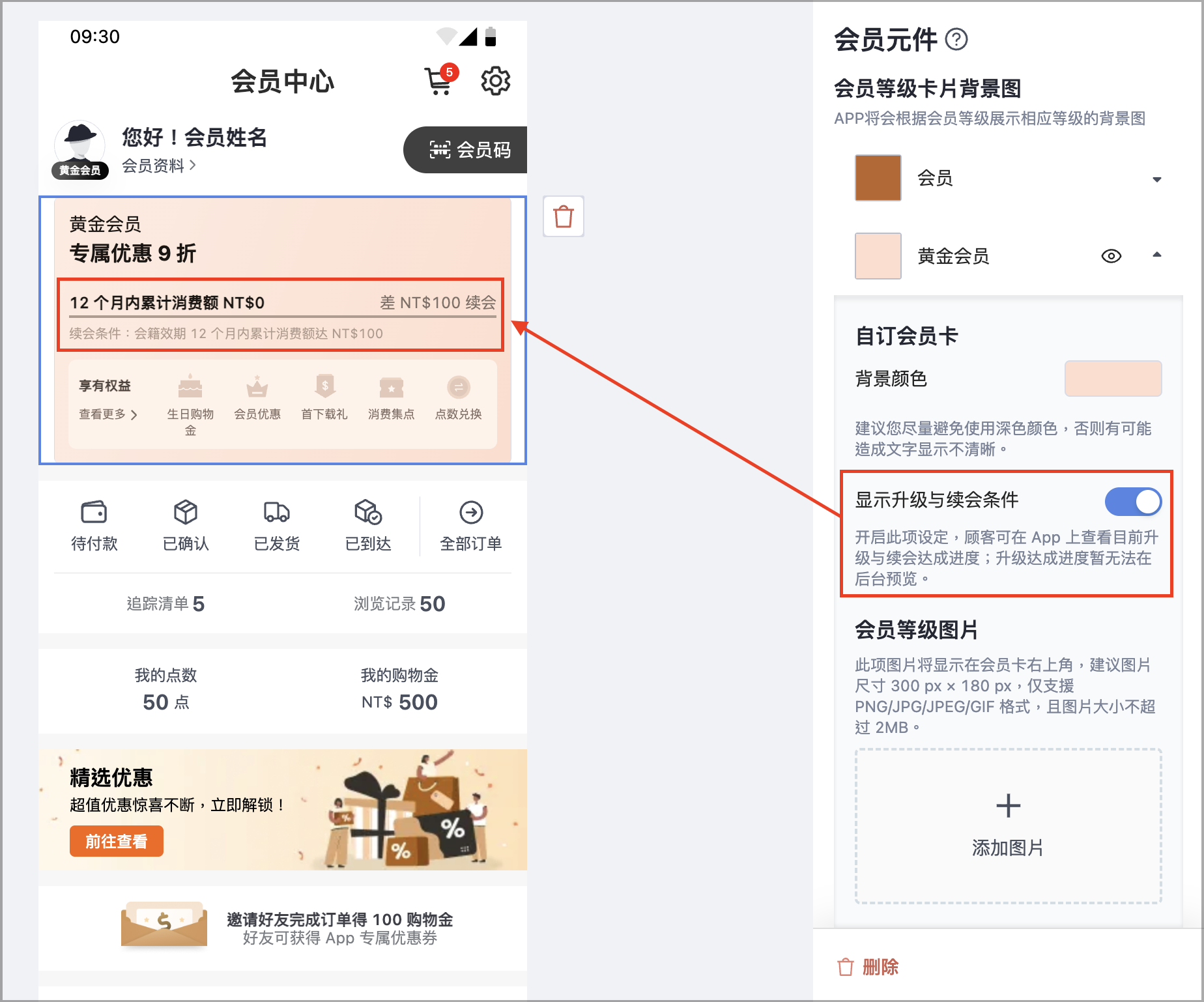The width and height of the screenshot is (1204, 1002).
Task: Toggle 黄金会员 preview eye icon
Action: point(1111,256)
